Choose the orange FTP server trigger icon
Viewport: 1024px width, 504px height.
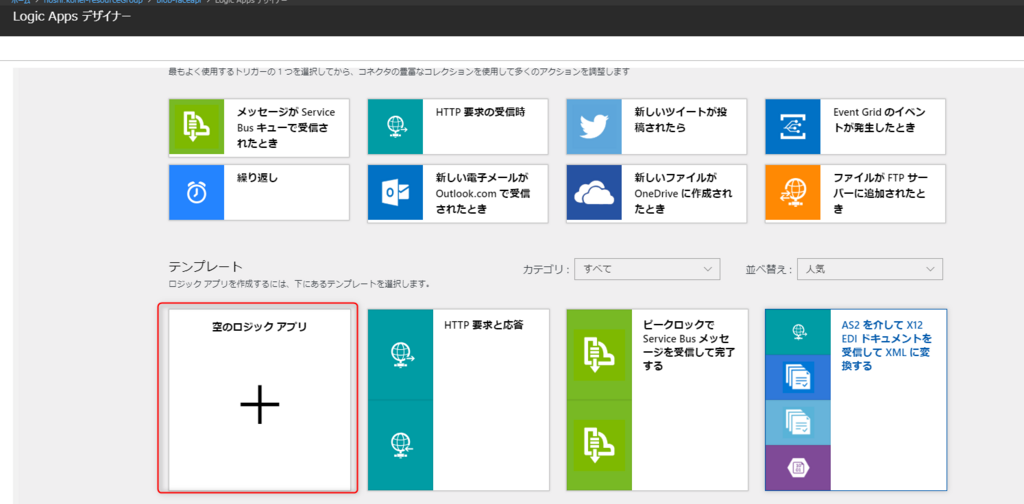tap(793, 193)
